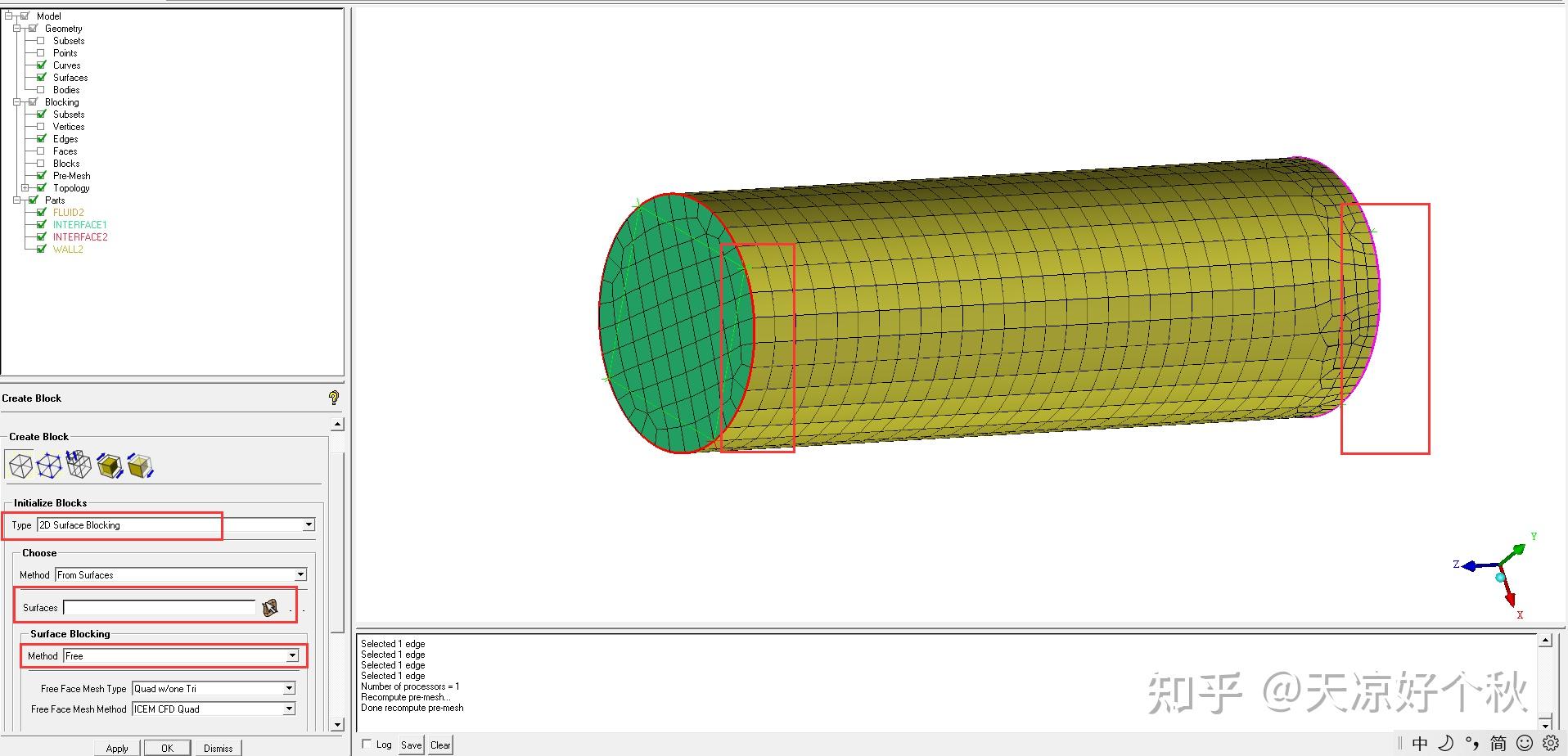This screenshot has width=1568, height=756.
Task: Toggle the IME moon half-width icon
Action: point(1446,743)
